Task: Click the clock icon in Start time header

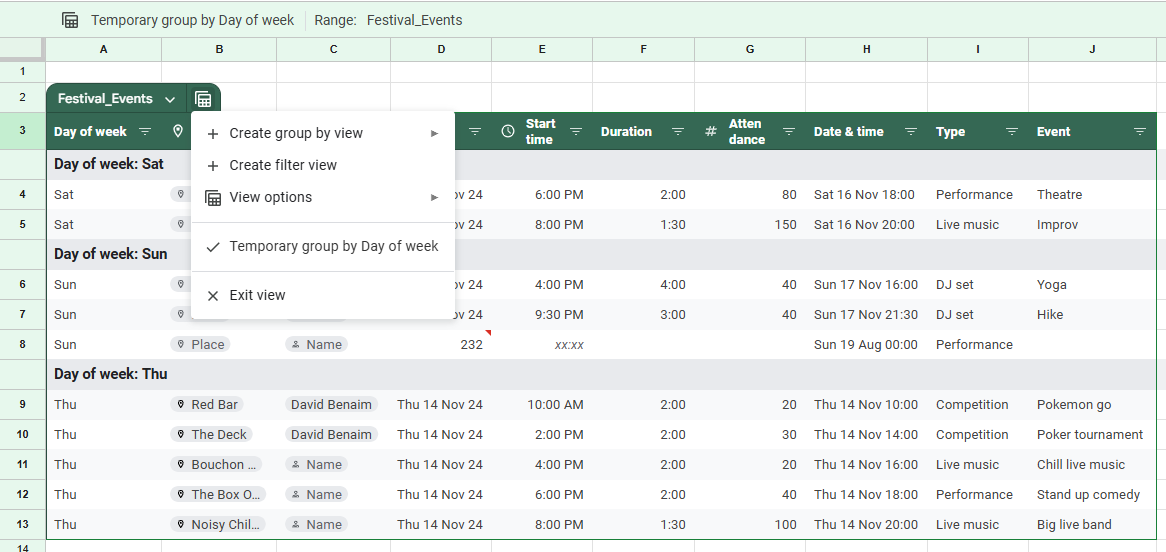Action: coord(508,131)
